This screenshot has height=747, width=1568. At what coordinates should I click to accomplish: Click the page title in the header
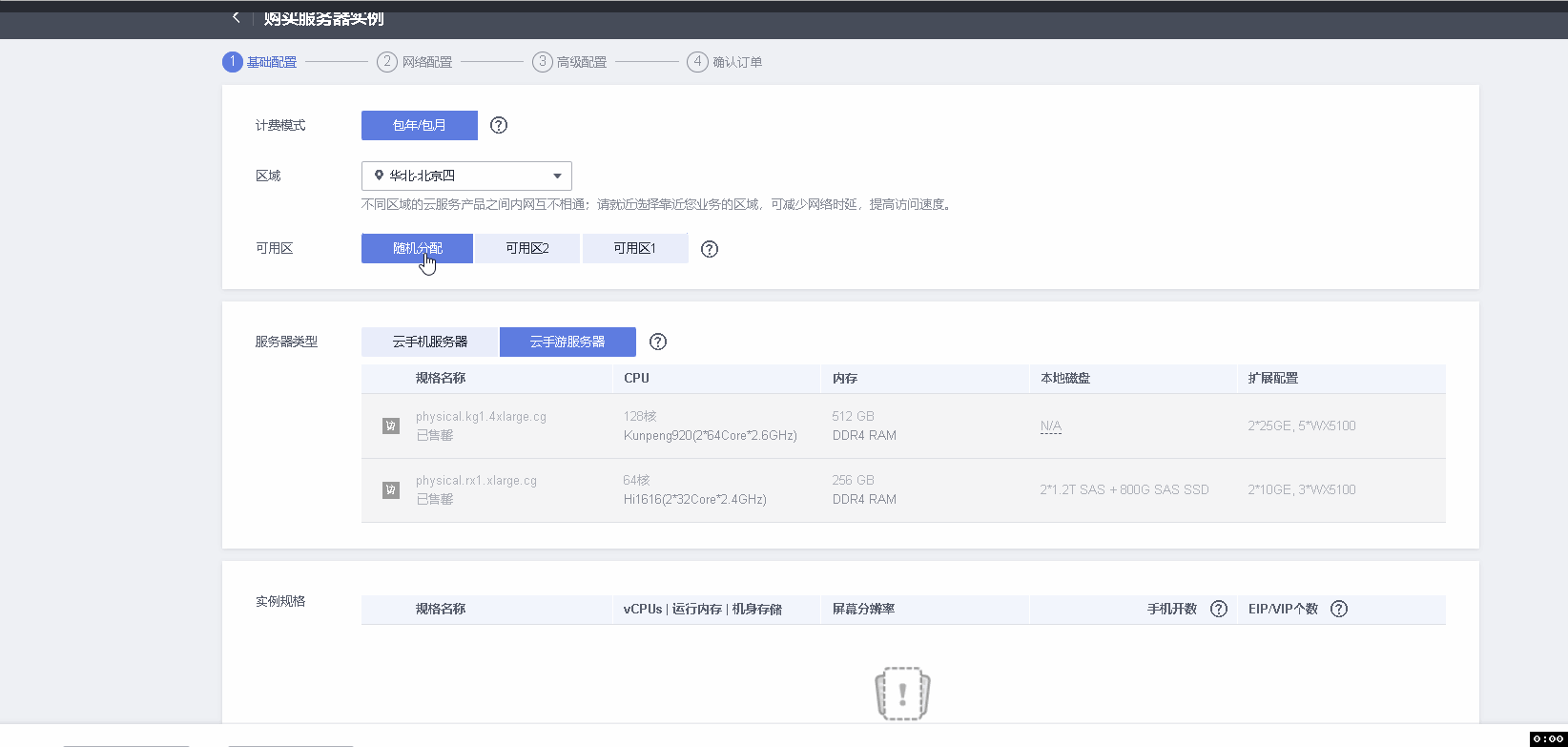(324, 18)
